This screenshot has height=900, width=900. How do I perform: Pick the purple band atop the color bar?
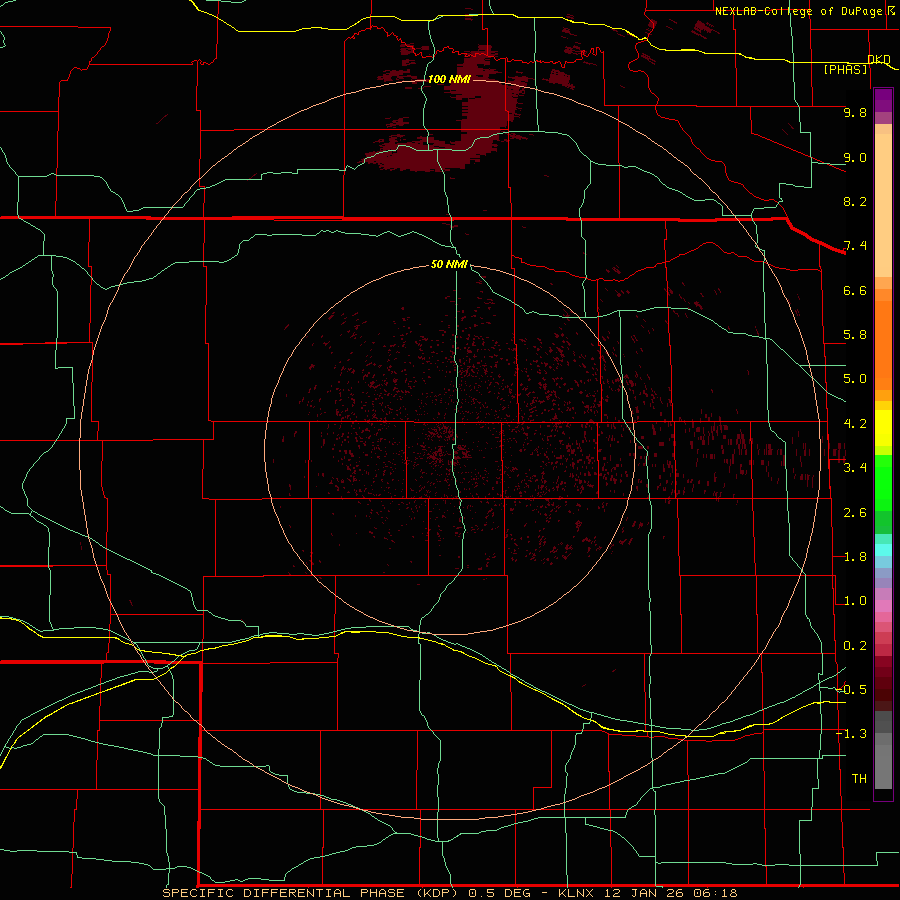pyautogui.click(x=883, y=100)
